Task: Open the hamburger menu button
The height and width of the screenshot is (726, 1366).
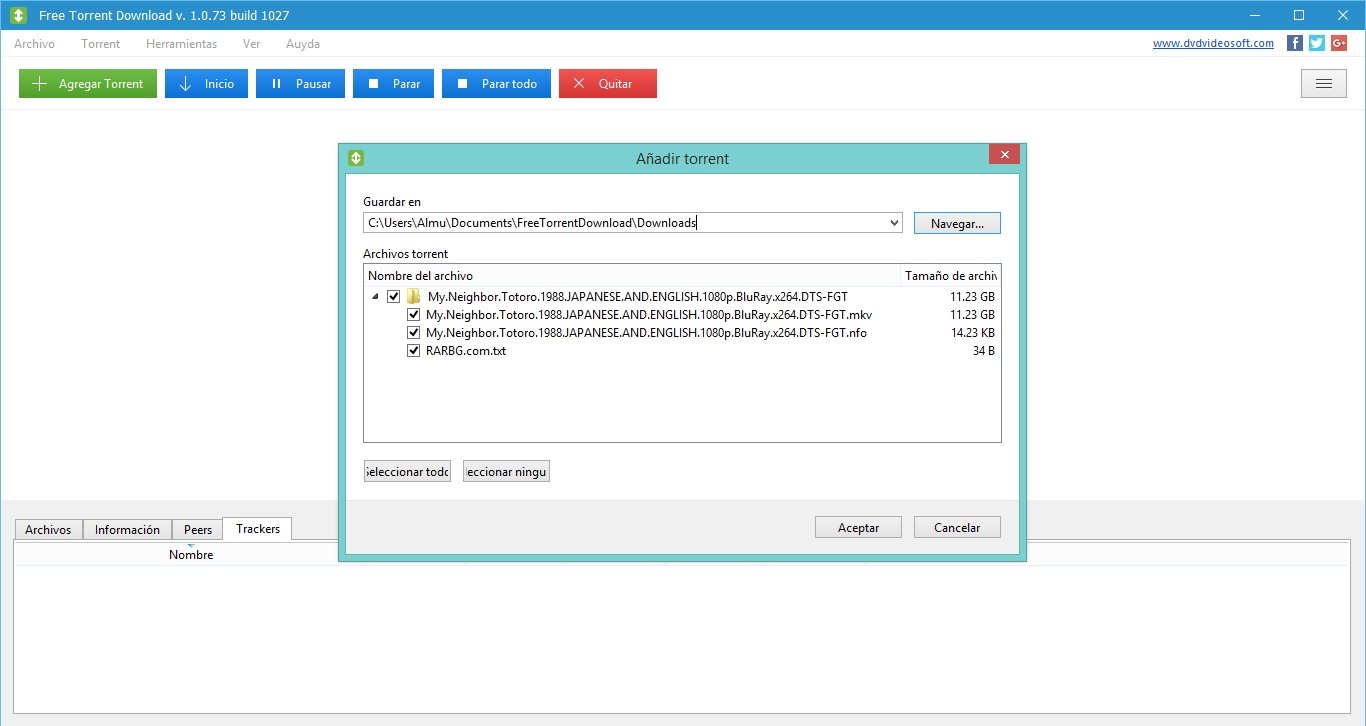Action: point(1323,84)
